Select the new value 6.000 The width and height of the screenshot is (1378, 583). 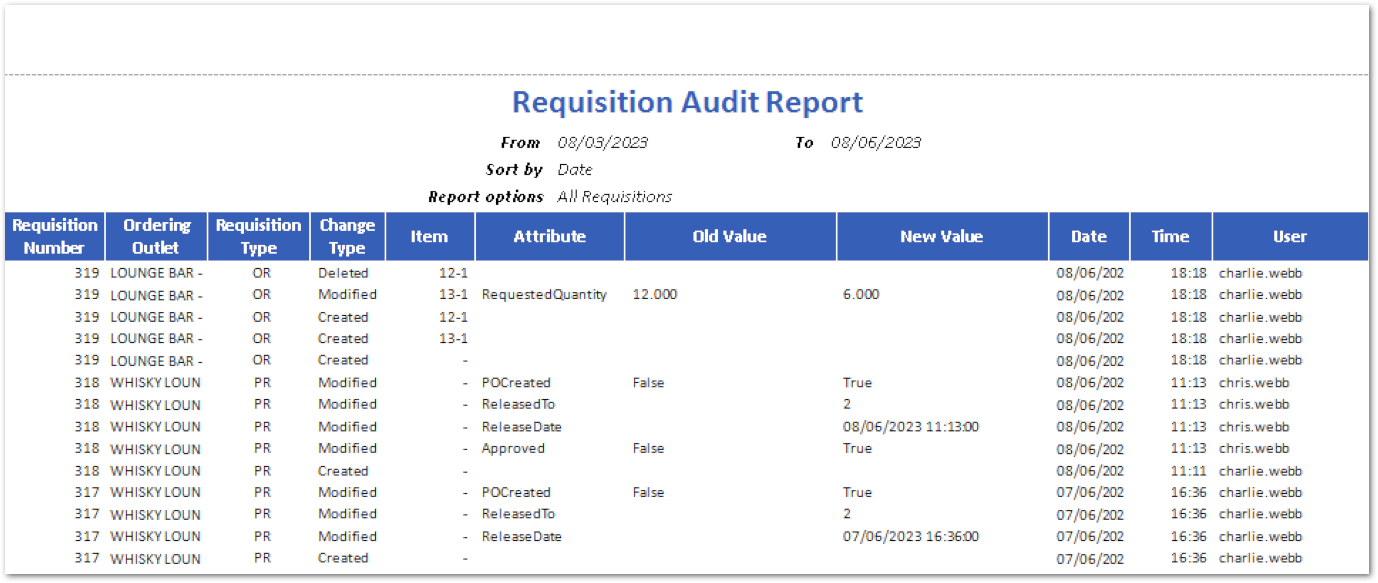tap(861, 295)
